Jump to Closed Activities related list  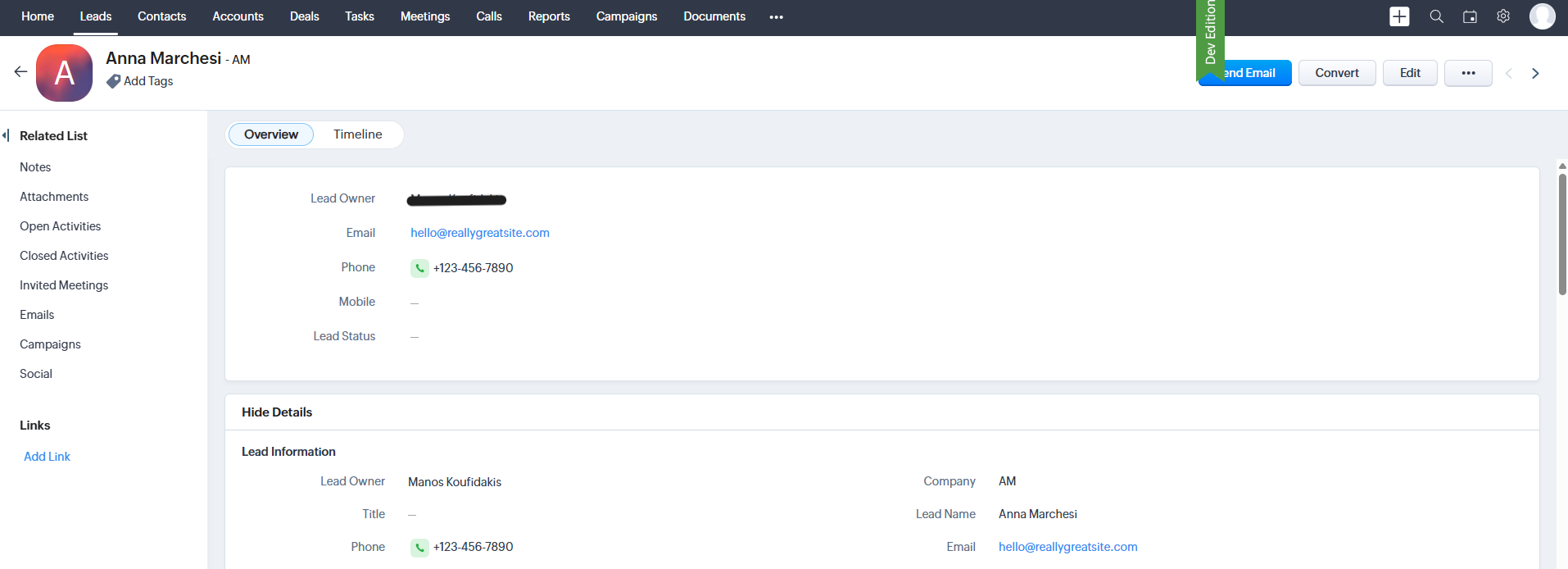click(64, 256)
